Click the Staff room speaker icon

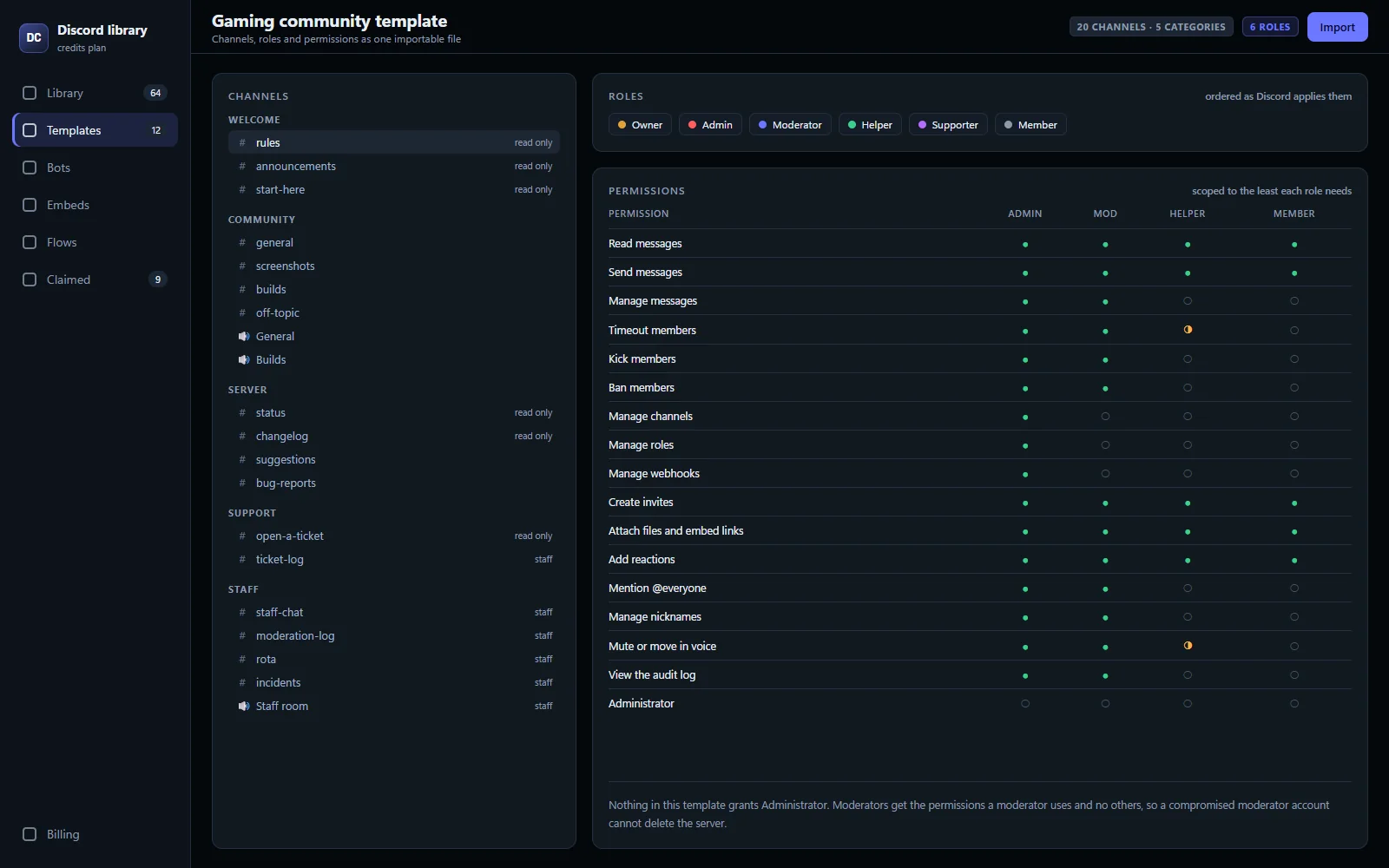(244, 706)
